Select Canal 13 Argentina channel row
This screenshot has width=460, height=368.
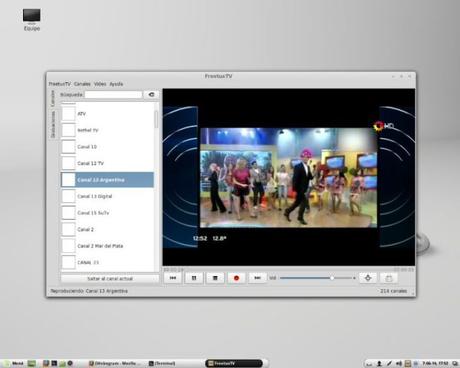(x=107, y=180)
